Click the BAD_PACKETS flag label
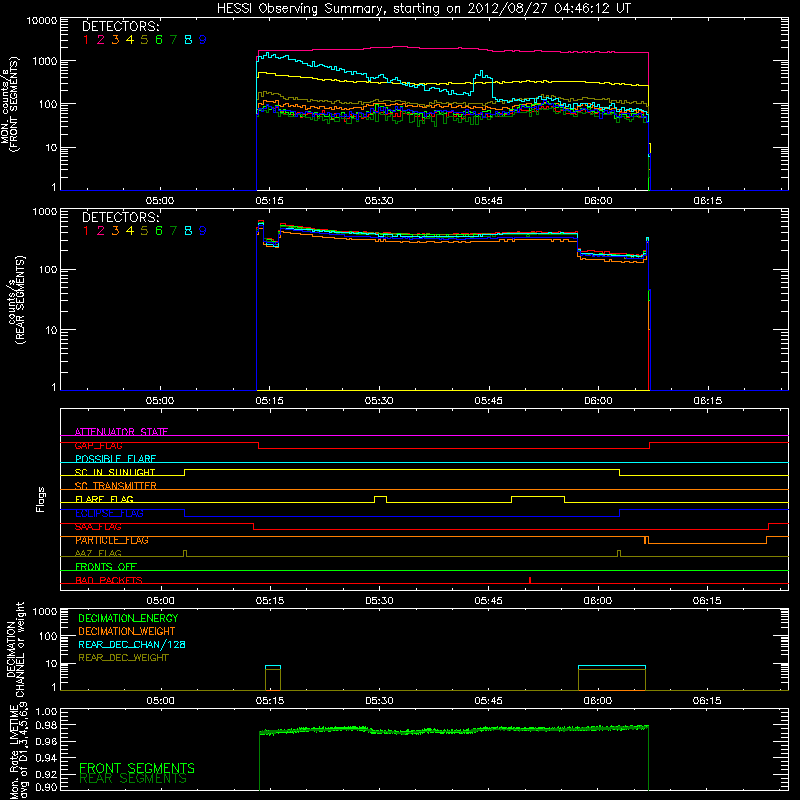Screen dimensions: 800x800 pyautogui.click(x=109, y=580)
